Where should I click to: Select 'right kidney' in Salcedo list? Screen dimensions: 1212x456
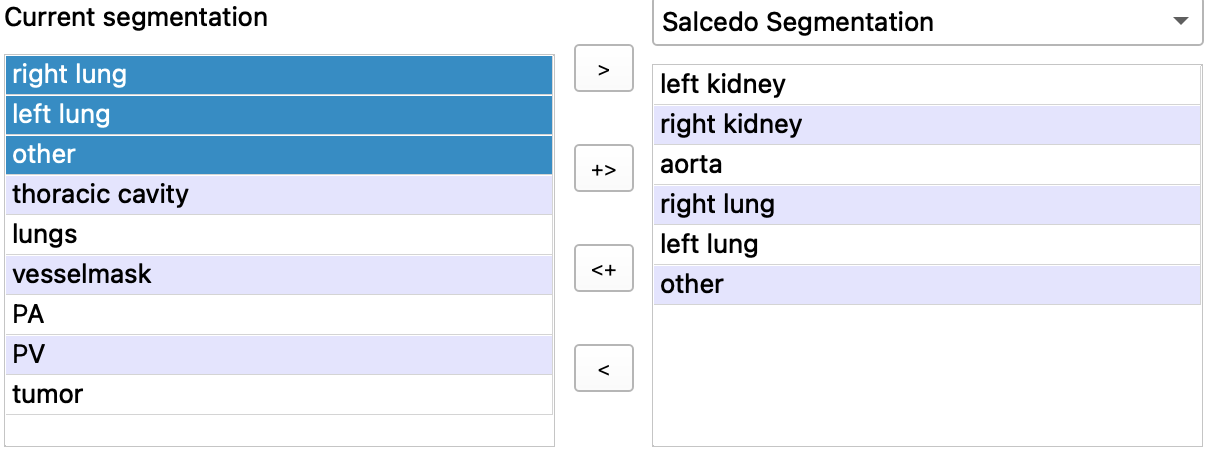[x=926, y=125]
